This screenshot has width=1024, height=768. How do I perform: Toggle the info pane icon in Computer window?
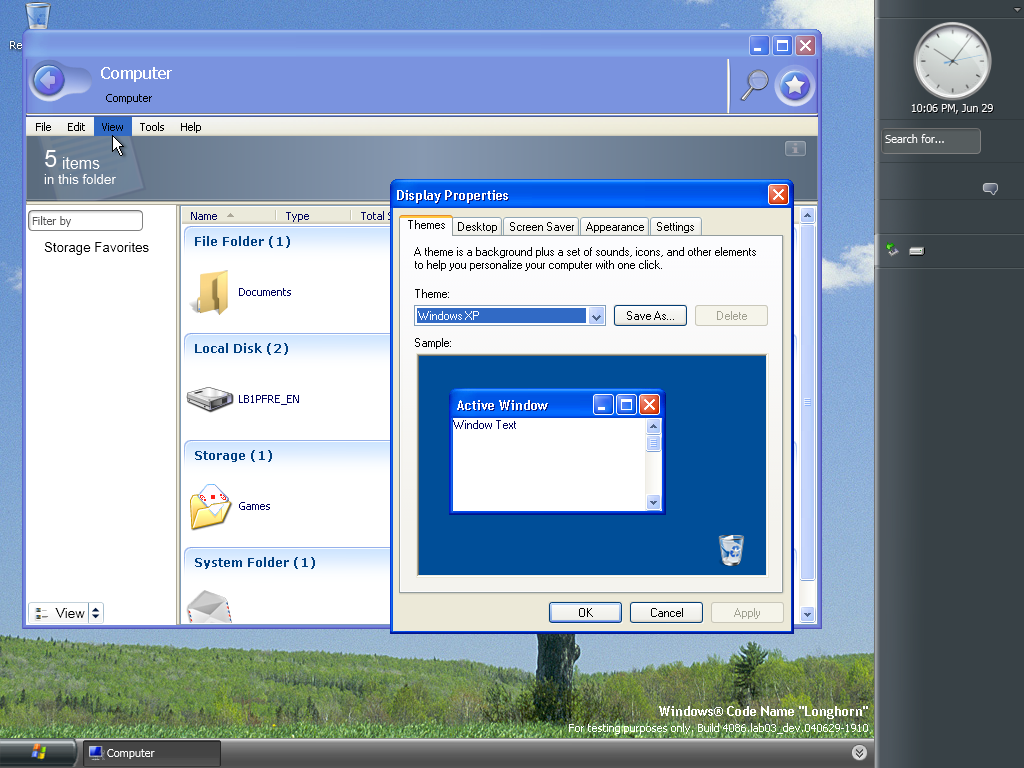click(x=795, y=149)
